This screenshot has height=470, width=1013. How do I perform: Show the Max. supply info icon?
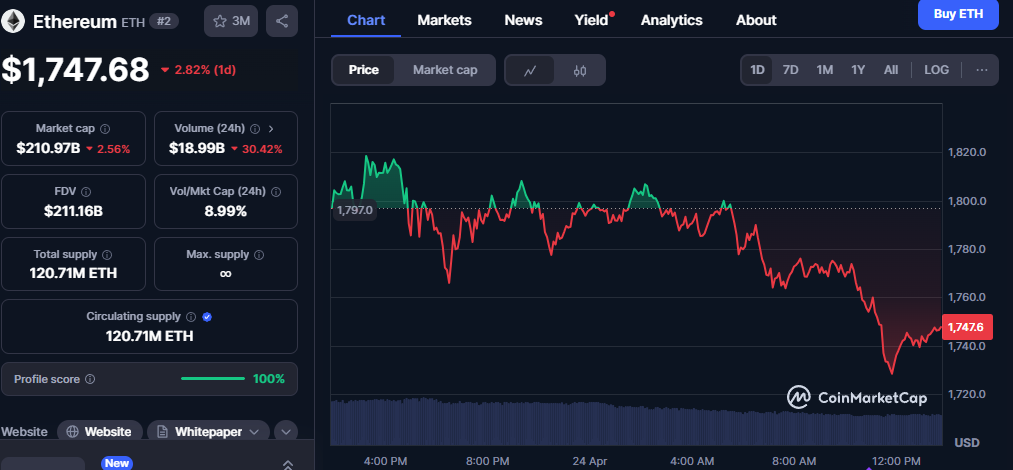(259, 255)
